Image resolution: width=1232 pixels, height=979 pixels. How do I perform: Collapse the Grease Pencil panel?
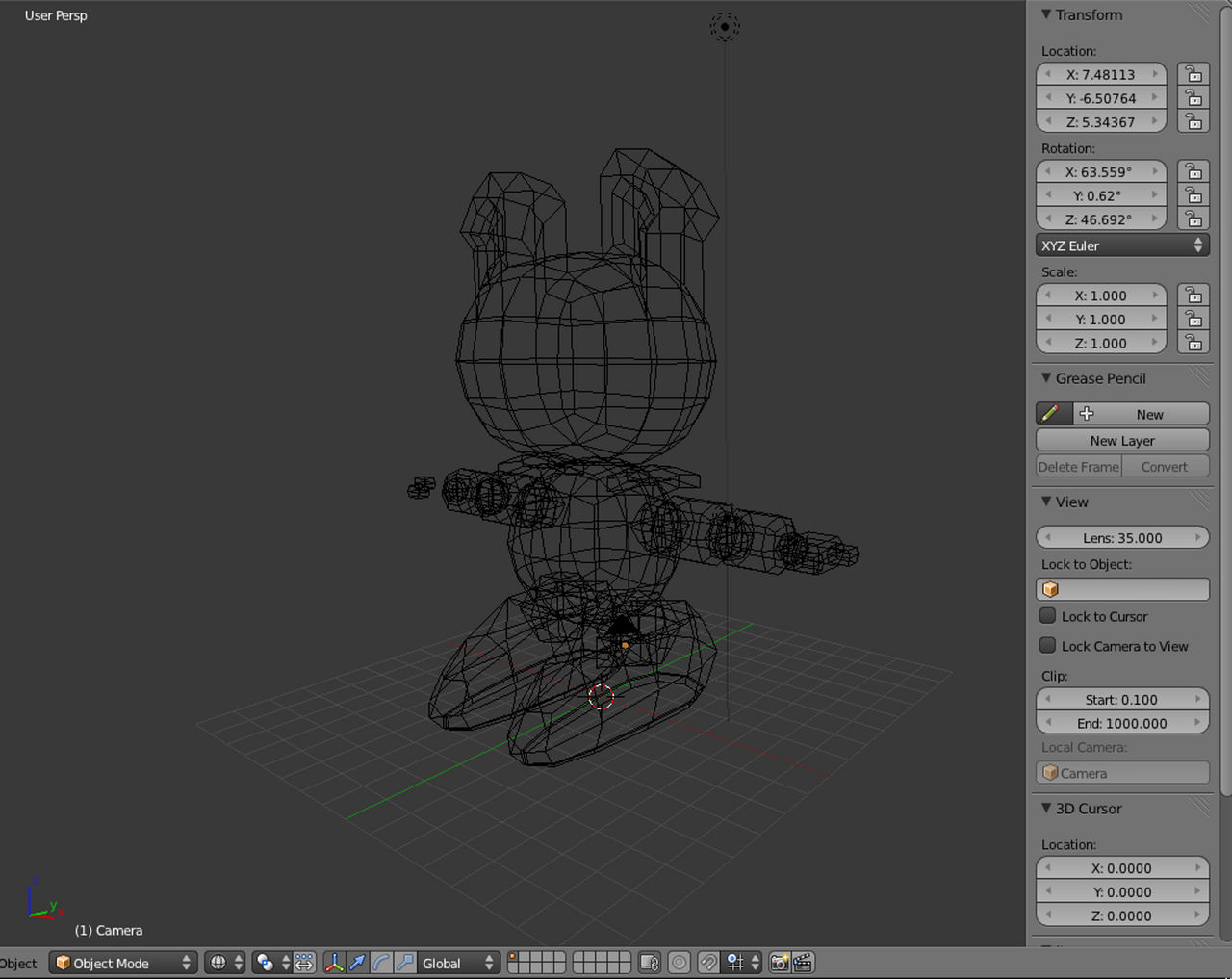[x=1046, y=378]
